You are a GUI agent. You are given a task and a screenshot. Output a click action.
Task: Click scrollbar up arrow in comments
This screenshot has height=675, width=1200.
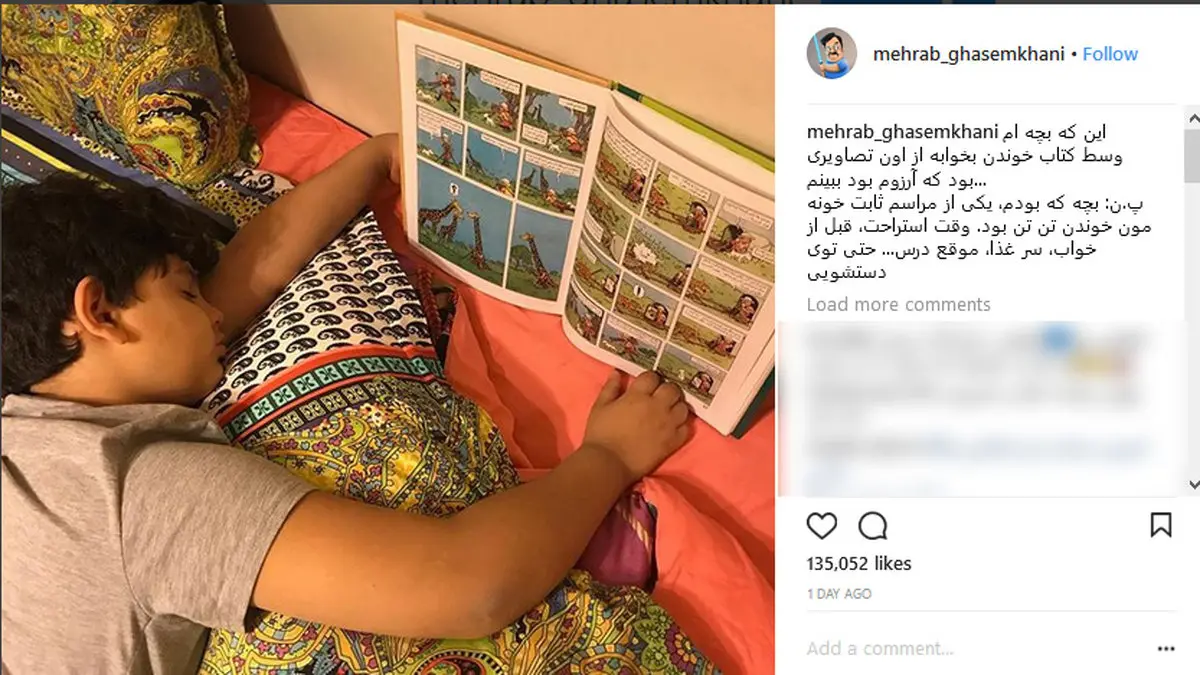(1191, 118)
